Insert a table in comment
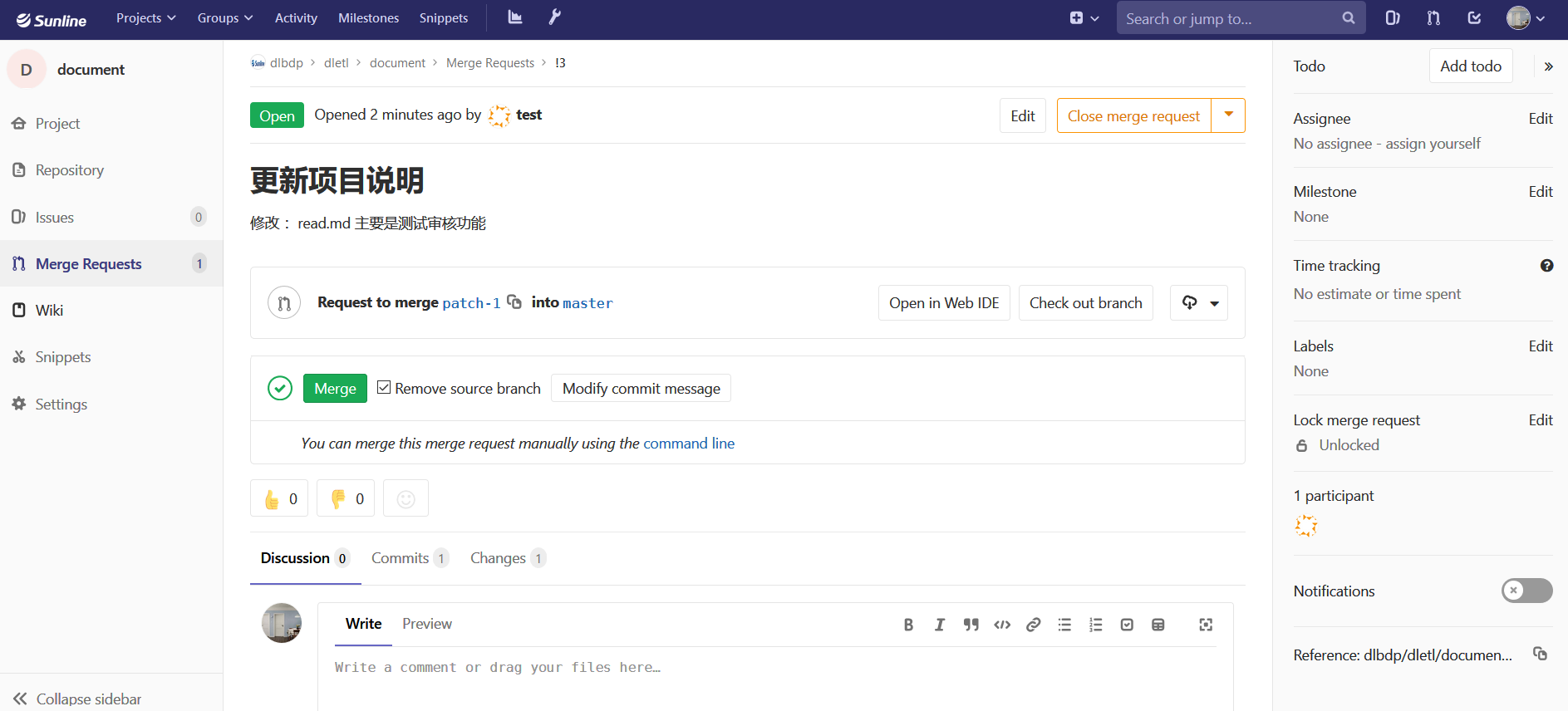Image resolution: width=1568 pixels, height=711 pixels. tap(1158, 625)
